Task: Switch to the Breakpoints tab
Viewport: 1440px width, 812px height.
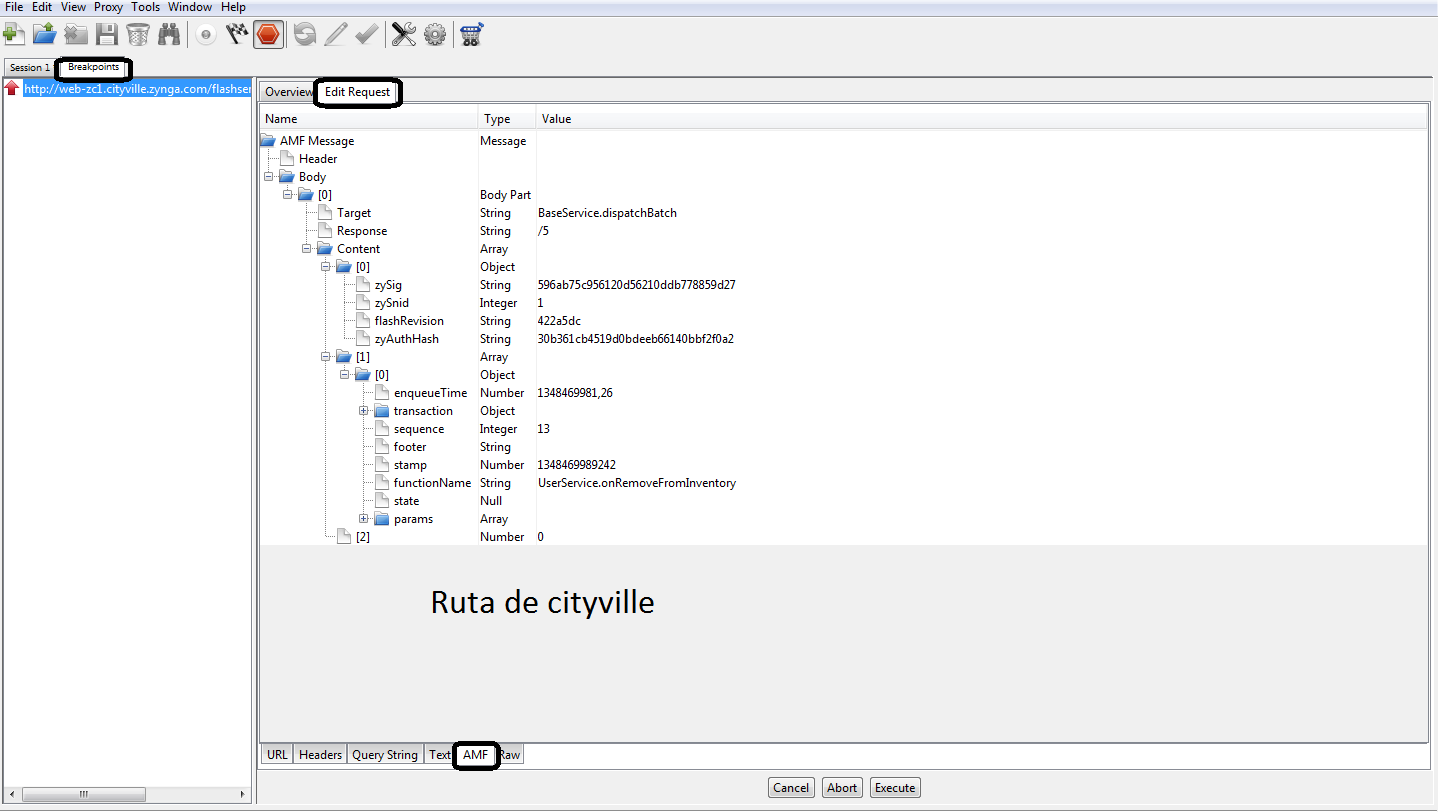Action: (94, 67)
